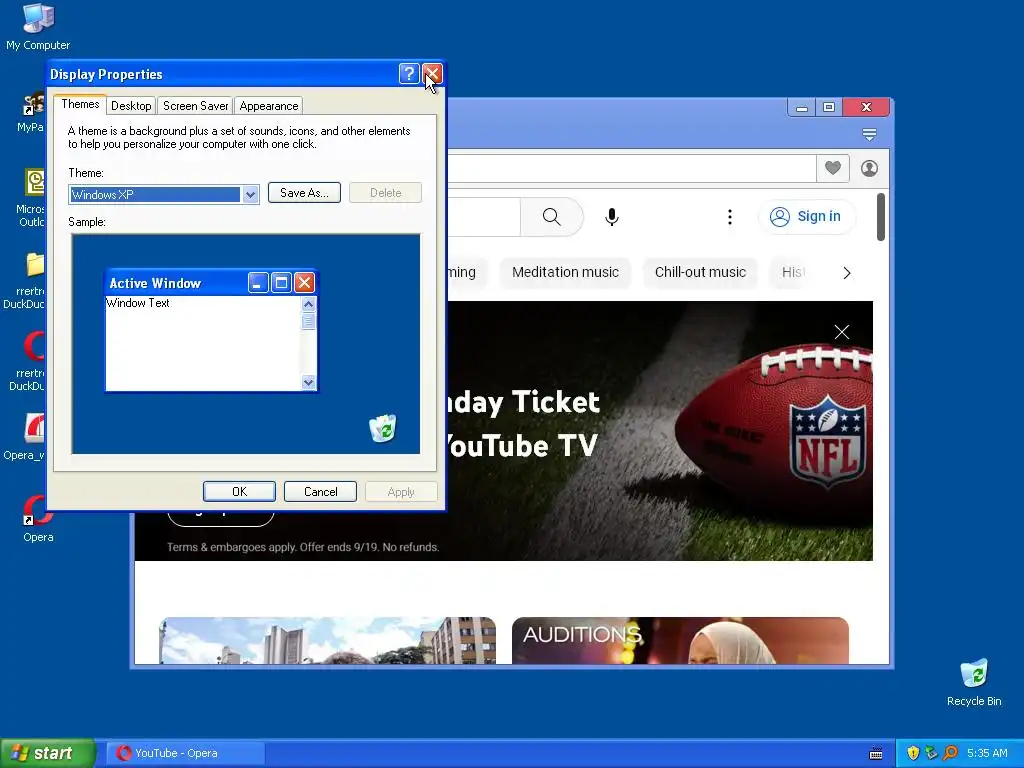Click the security shield tray icon
Viewport: 1024px width, 768px height.
pos(913,753)
